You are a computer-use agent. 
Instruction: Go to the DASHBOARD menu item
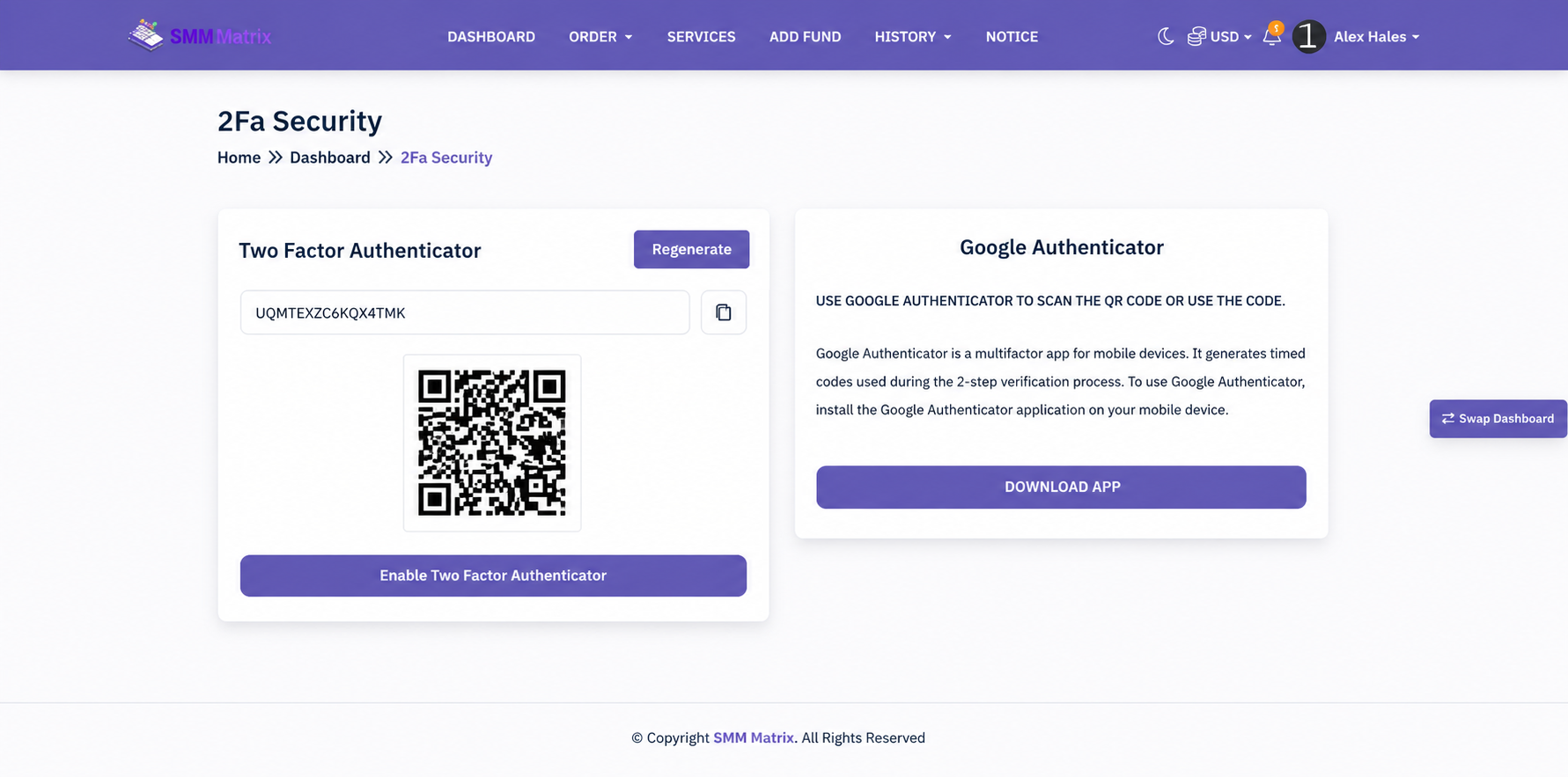(x=491, y=36)
